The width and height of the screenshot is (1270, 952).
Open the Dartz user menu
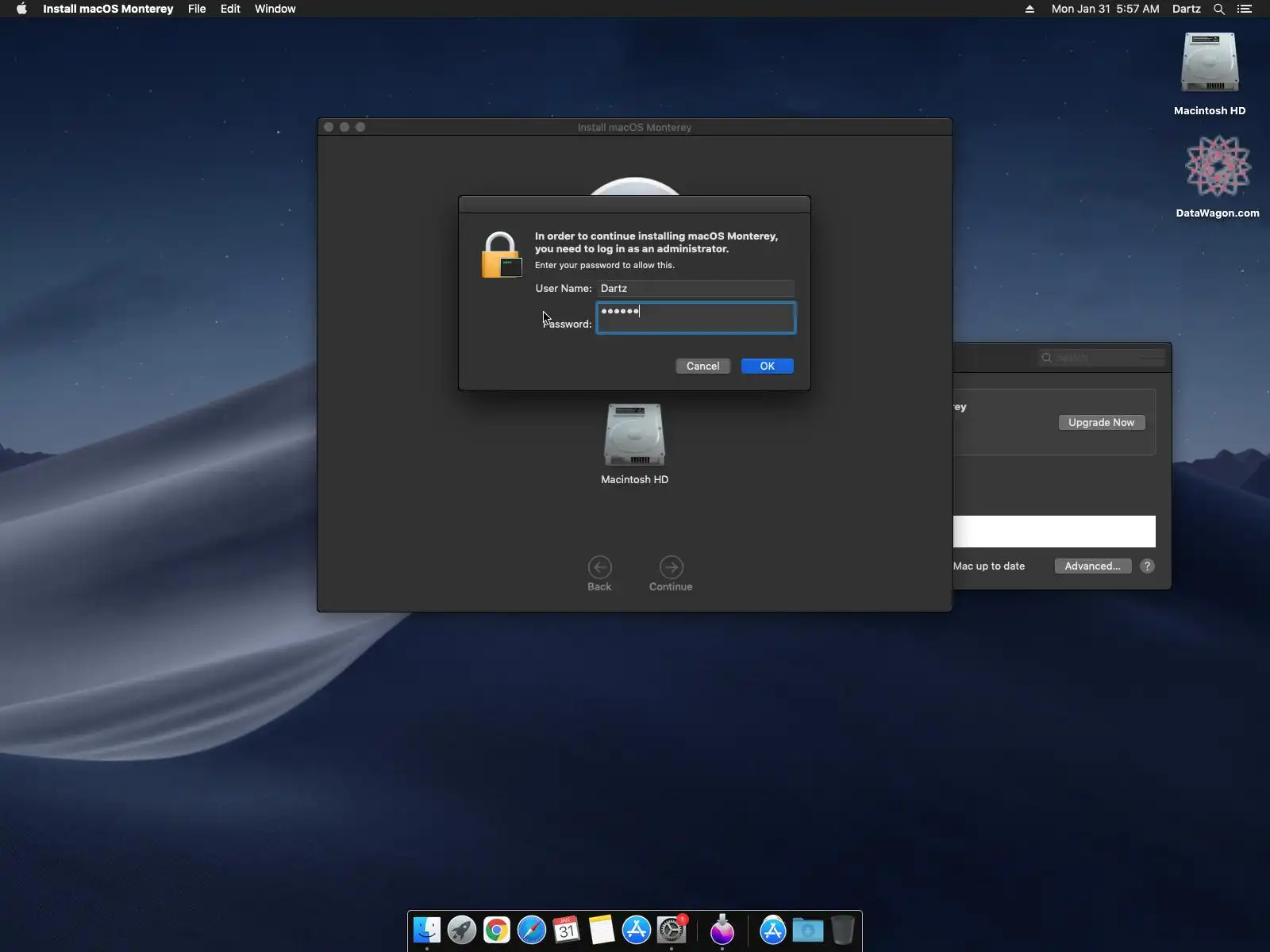coord(1187,9)
